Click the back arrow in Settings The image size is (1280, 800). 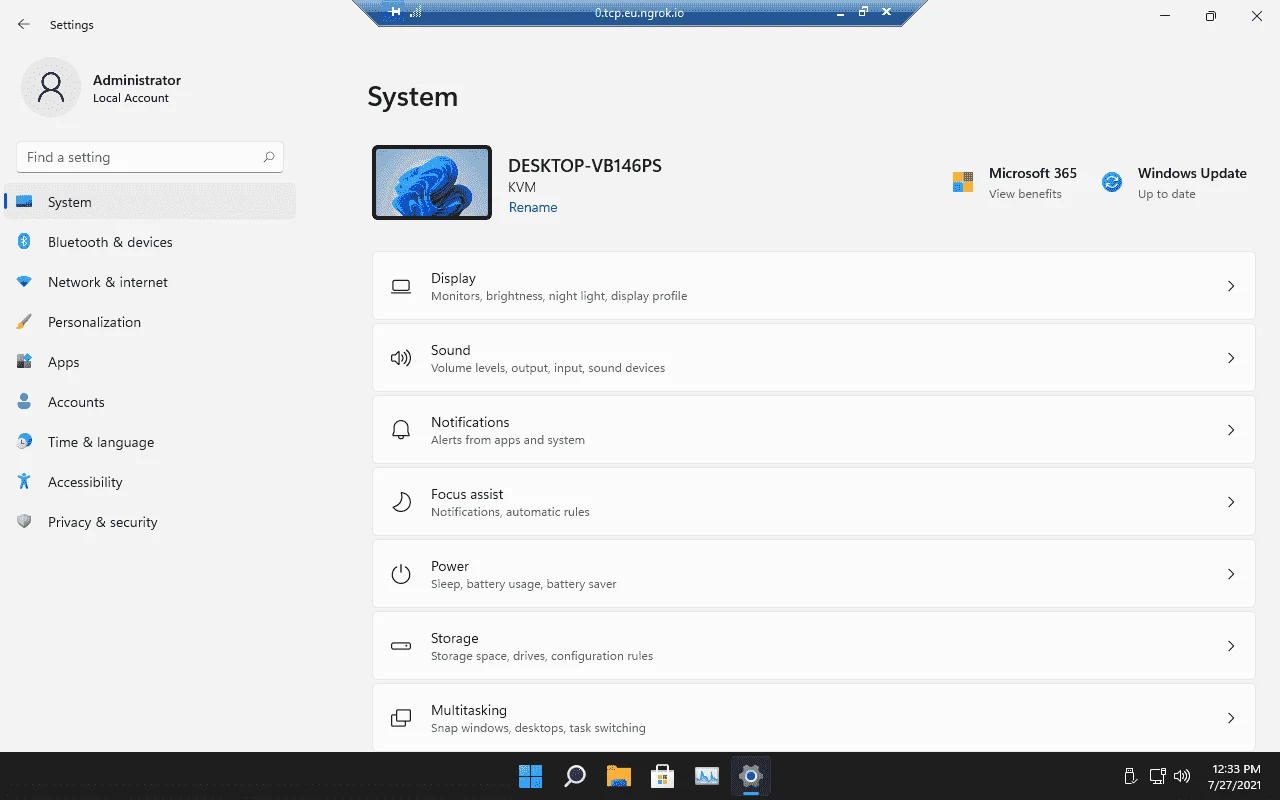click(x=24, y=24)
